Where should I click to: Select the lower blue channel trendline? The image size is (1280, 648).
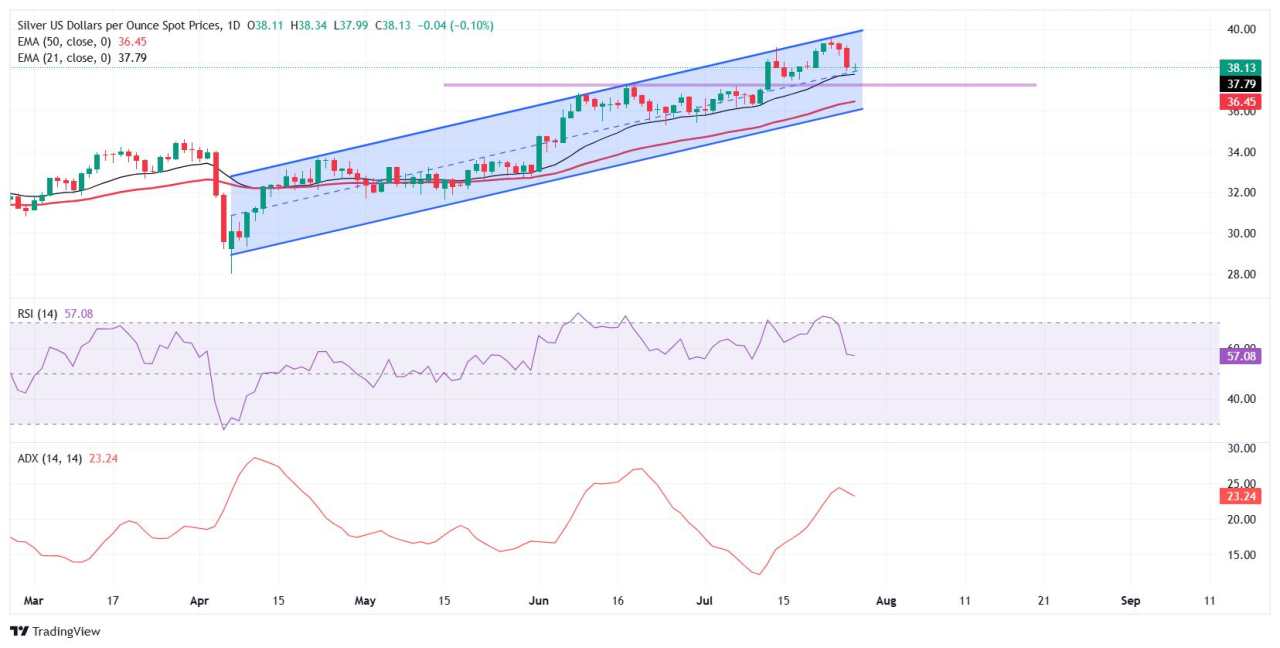click(x=546, y=181)
